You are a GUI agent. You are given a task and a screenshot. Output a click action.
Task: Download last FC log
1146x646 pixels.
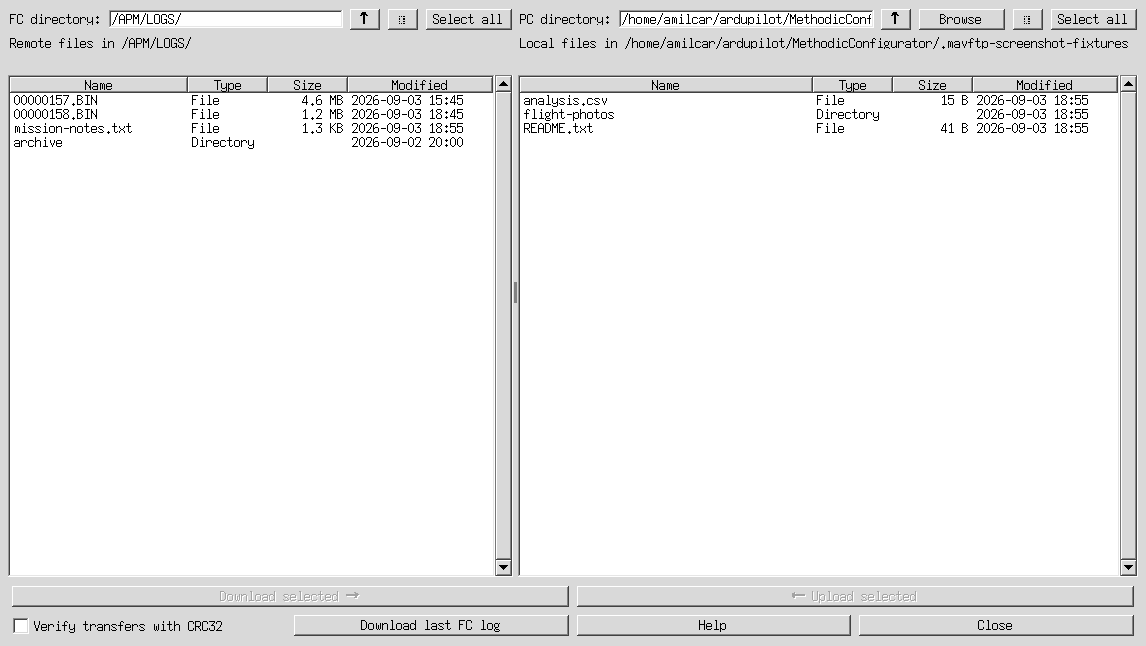[x=430, y=626]
